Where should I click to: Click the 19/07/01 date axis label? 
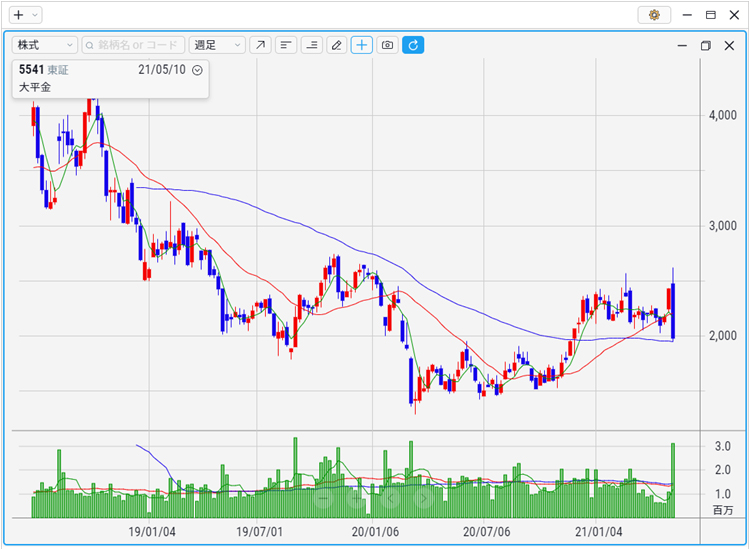pyautogui.click(x=259, y=532)
